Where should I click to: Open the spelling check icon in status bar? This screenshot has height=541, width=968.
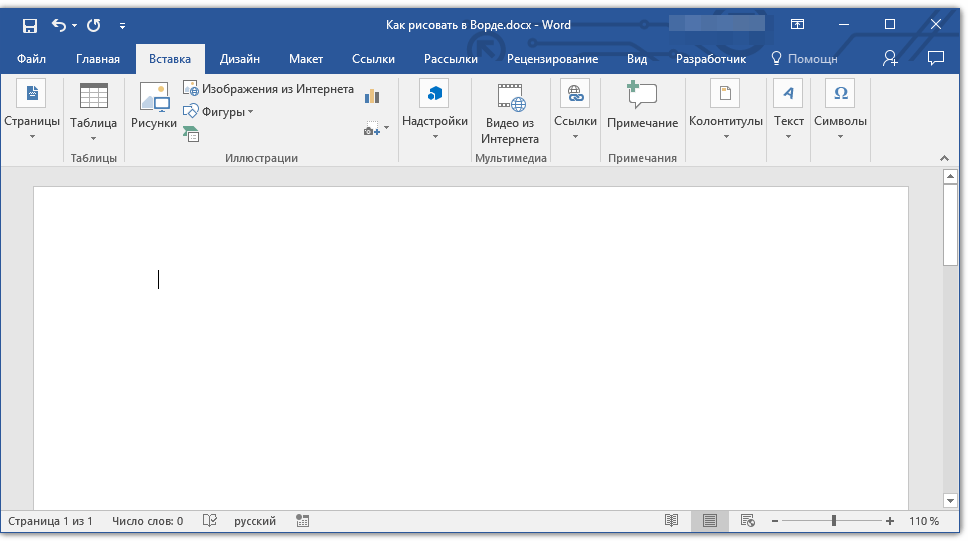click(210, 521)
